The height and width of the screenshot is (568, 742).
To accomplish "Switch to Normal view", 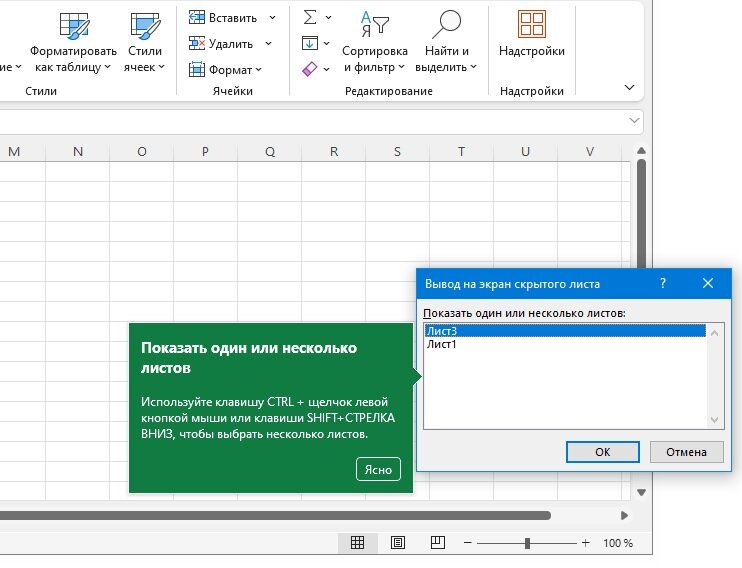I will [357, 542].
